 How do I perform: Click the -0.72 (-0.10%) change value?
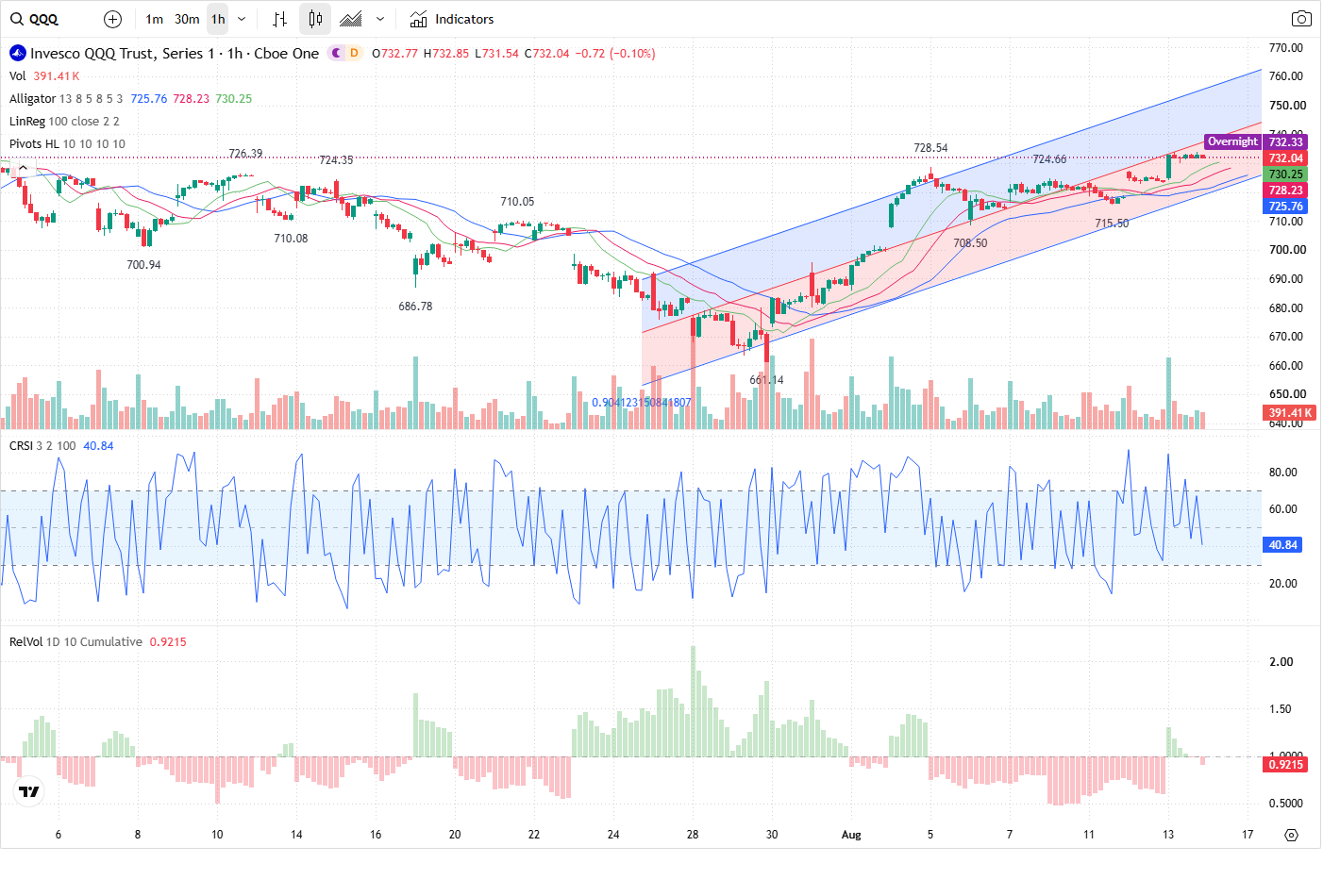[615, 54]
